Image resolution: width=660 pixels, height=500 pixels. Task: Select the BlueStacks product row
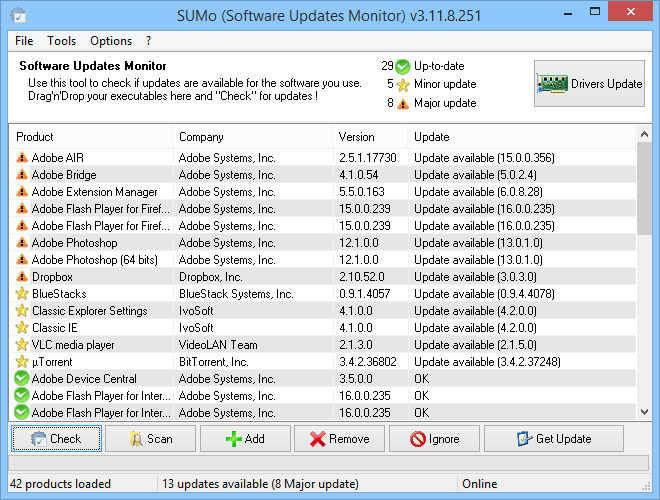323,294
